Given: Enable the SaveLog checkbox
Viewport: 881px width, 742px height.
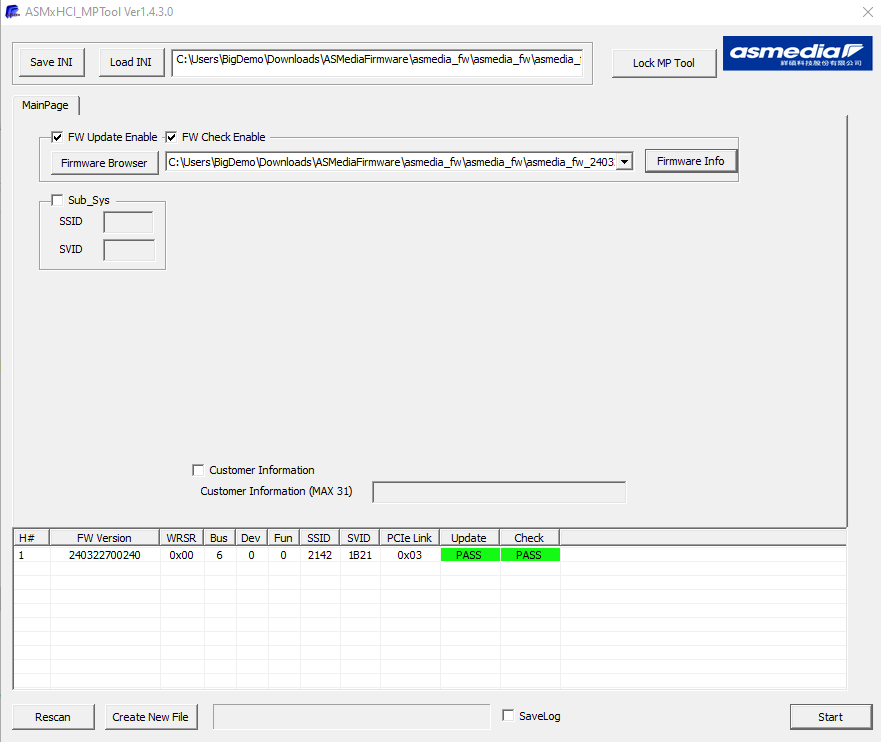Looking at the screenshot, I should click(508, 716).
